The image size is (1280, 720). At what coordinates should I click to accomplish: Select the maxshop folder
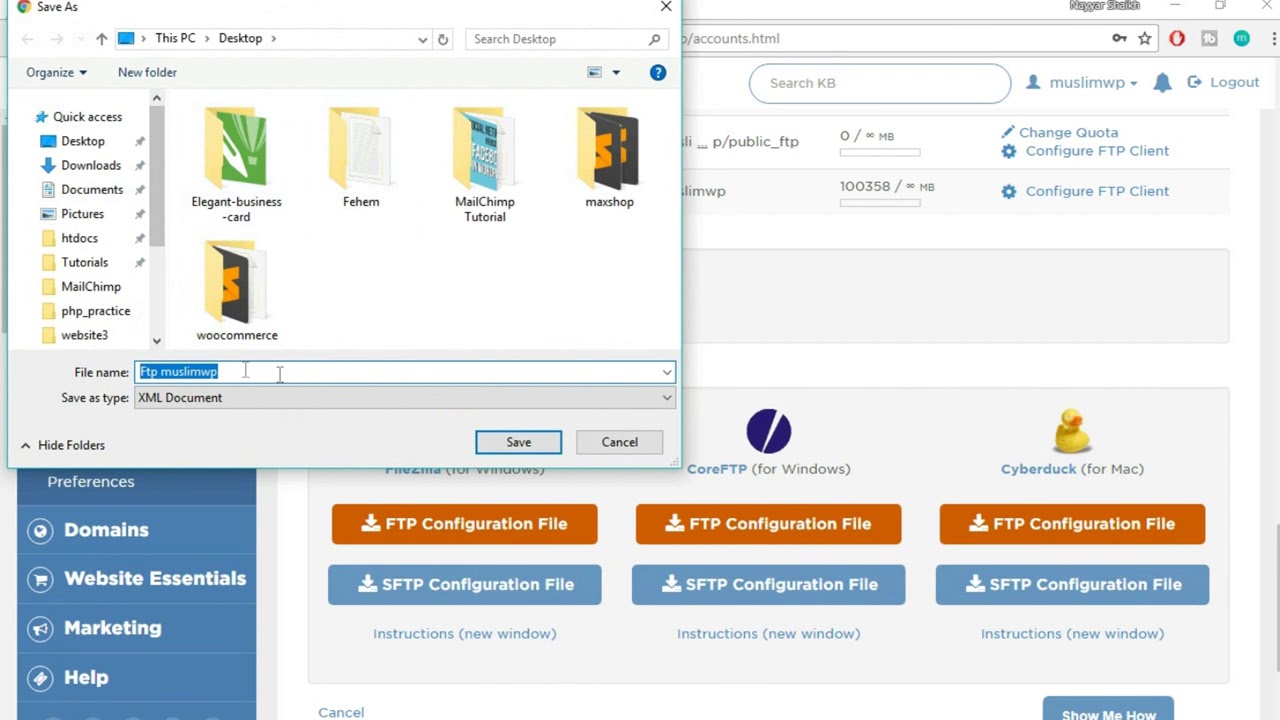[609, 158]
